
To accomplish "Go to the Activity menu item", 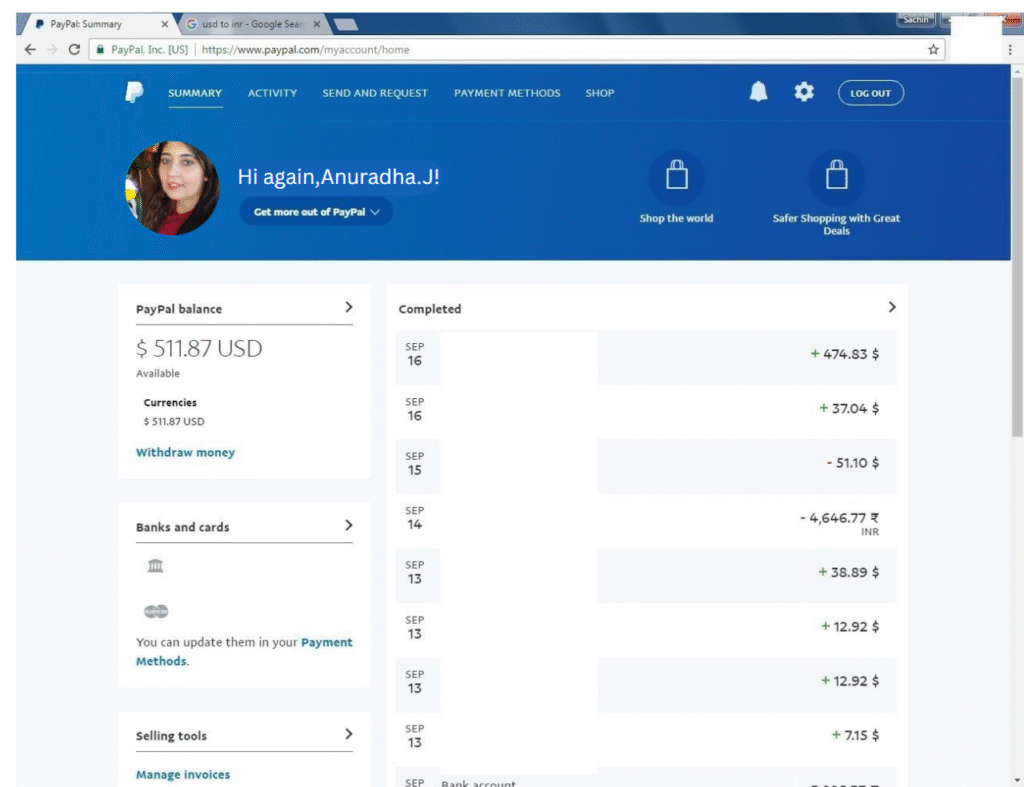I will tap(272, 93).
